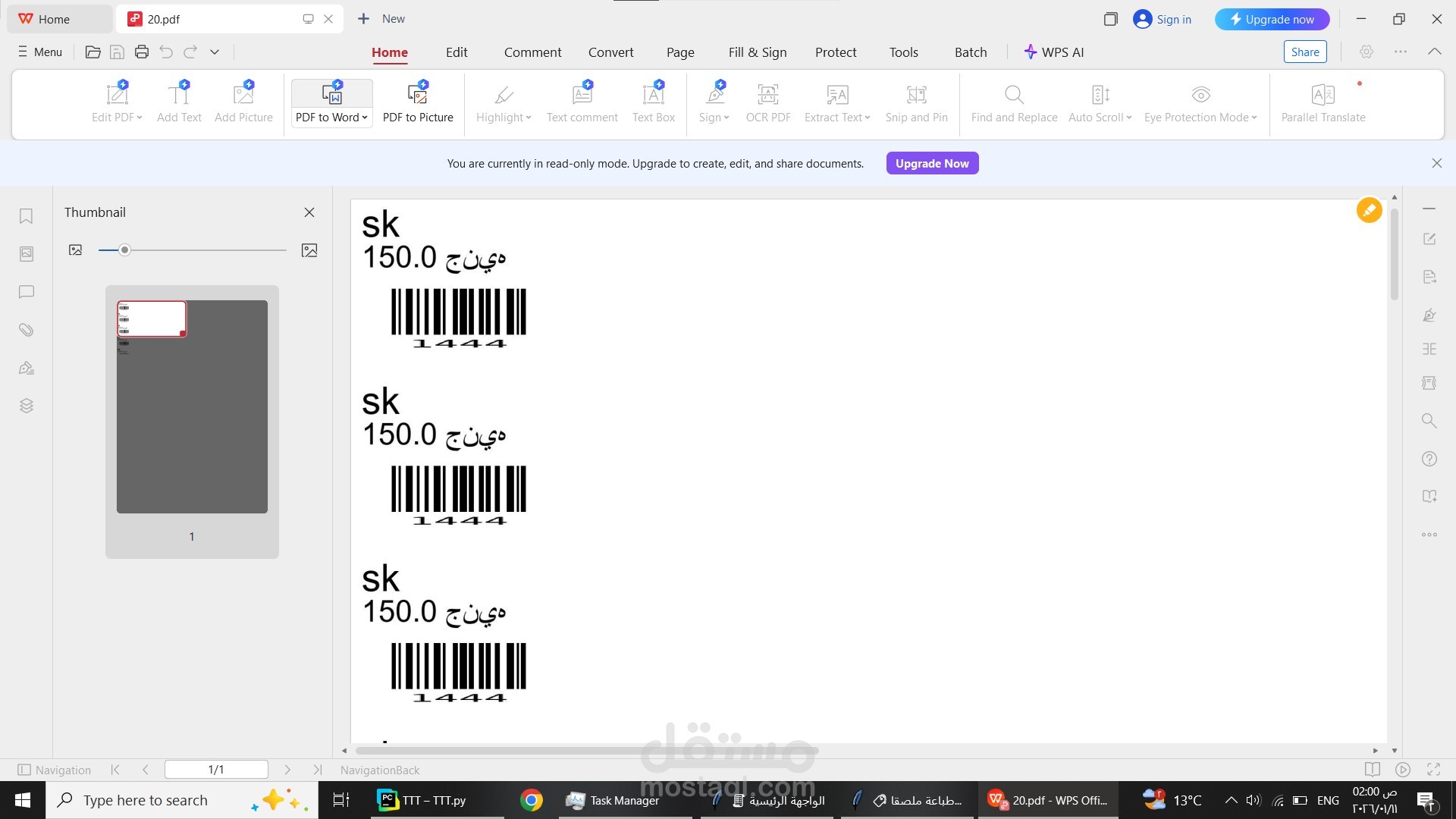
Task: Toggle reading mode book icon in status bar
Action: pyautogui.click(x=1372, y=770)
